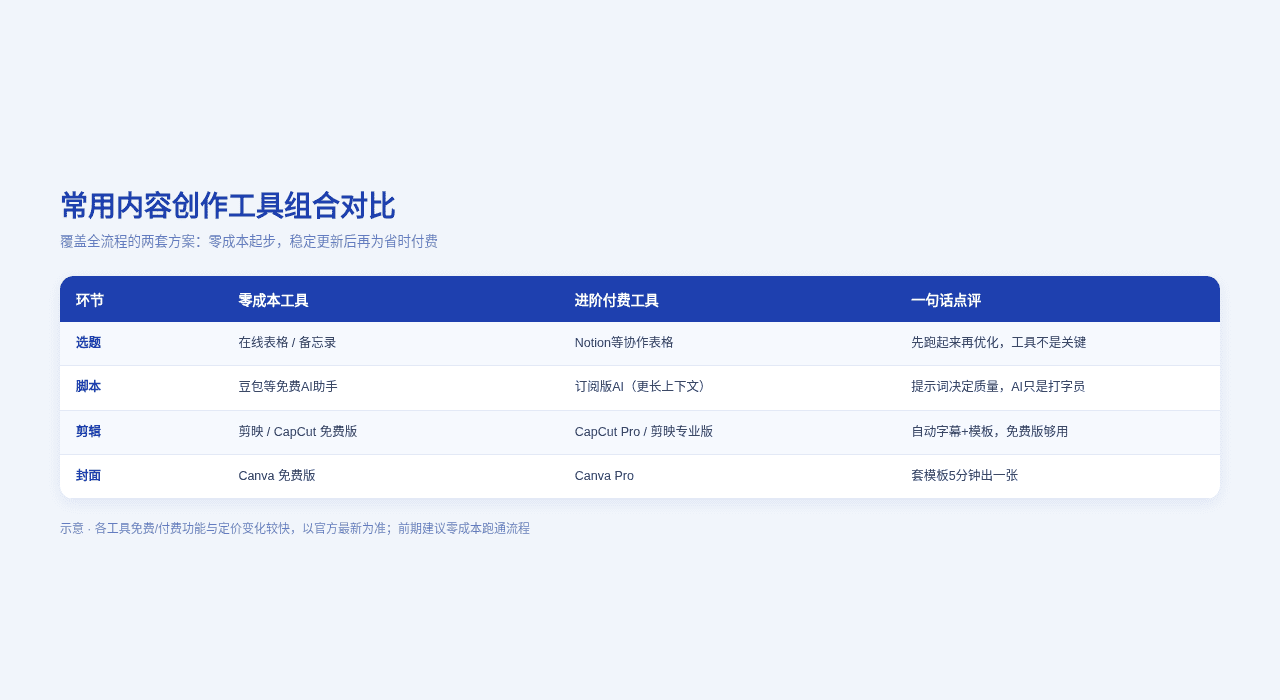Click the cell 套模板5分钟出一张
Image resolution: width=1280 pixels, height=700 pixels.
click(x=964, y=475)
